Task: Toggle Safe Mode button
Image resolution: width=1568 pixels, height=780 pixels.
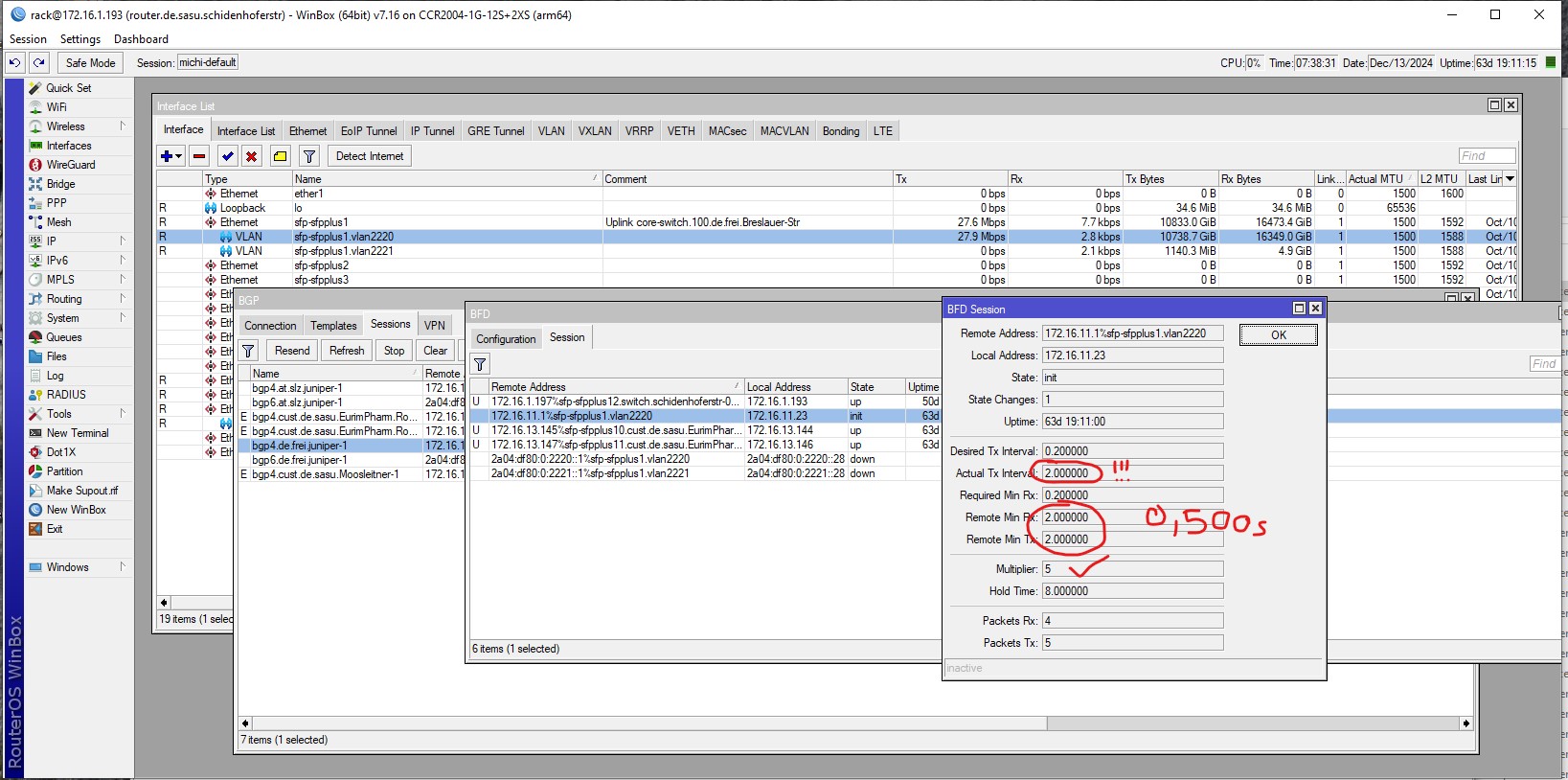Action: point(90,62)
